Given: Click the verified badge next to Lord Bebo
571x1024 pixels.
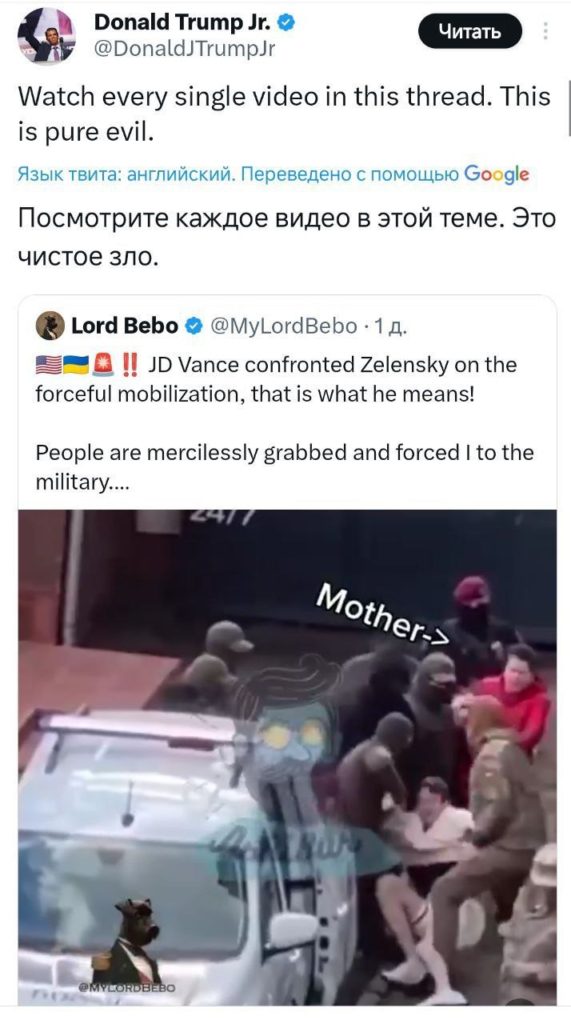Looking at the screenshot, I should tap(194, 325).
